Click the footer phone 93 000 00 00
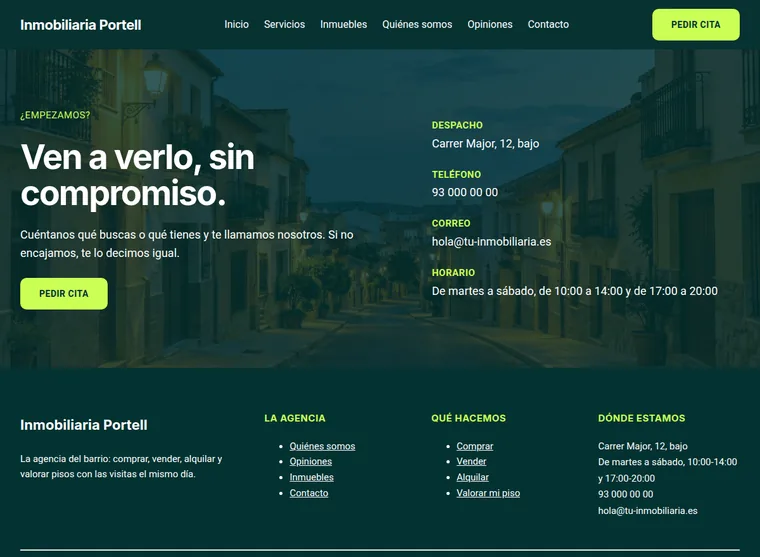This screenshot has height=557, width=760. pyautogui.click(x=626, y=494)
